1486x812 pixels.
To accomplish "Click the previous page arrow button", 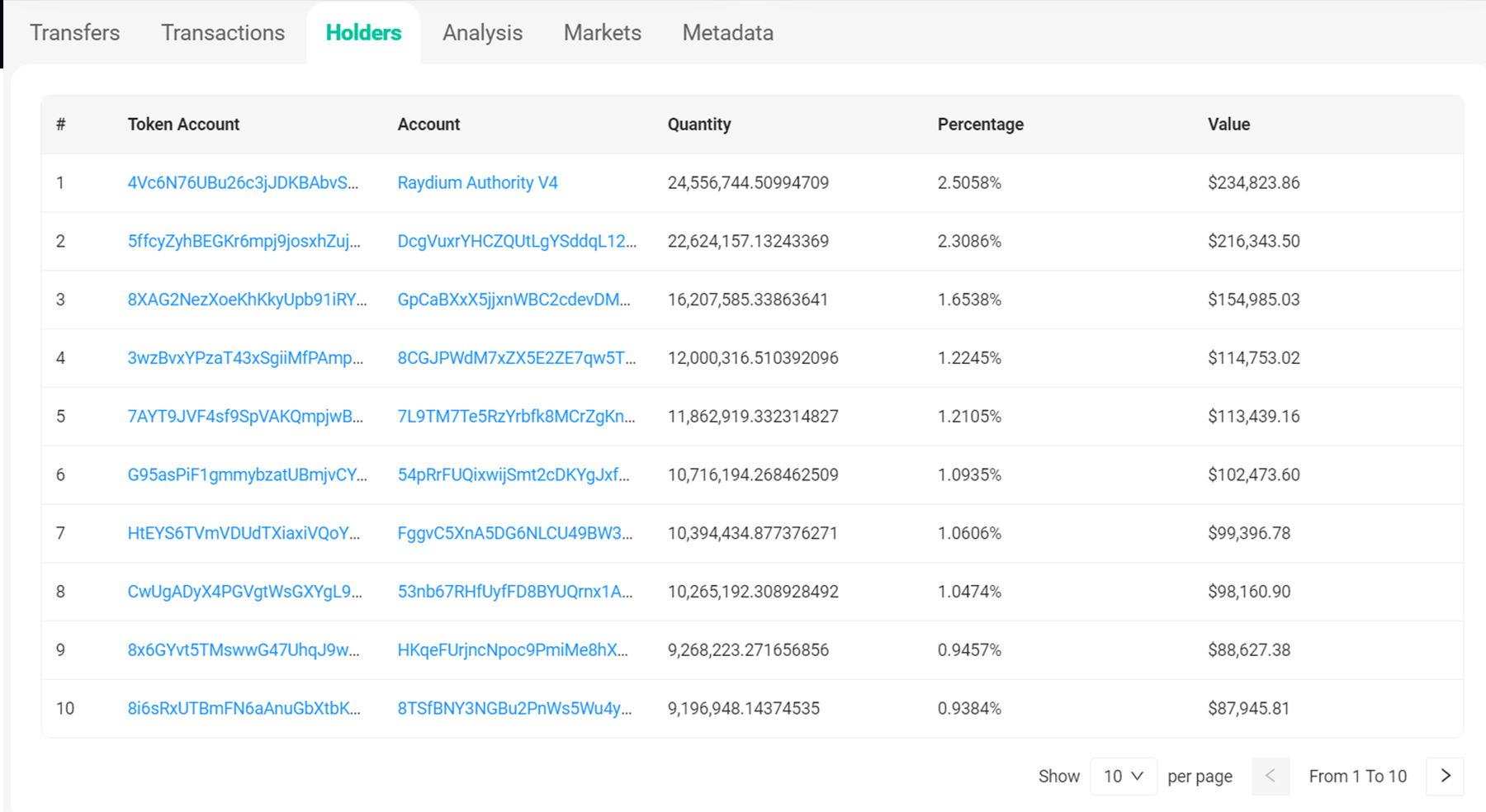I will 1271,776.
